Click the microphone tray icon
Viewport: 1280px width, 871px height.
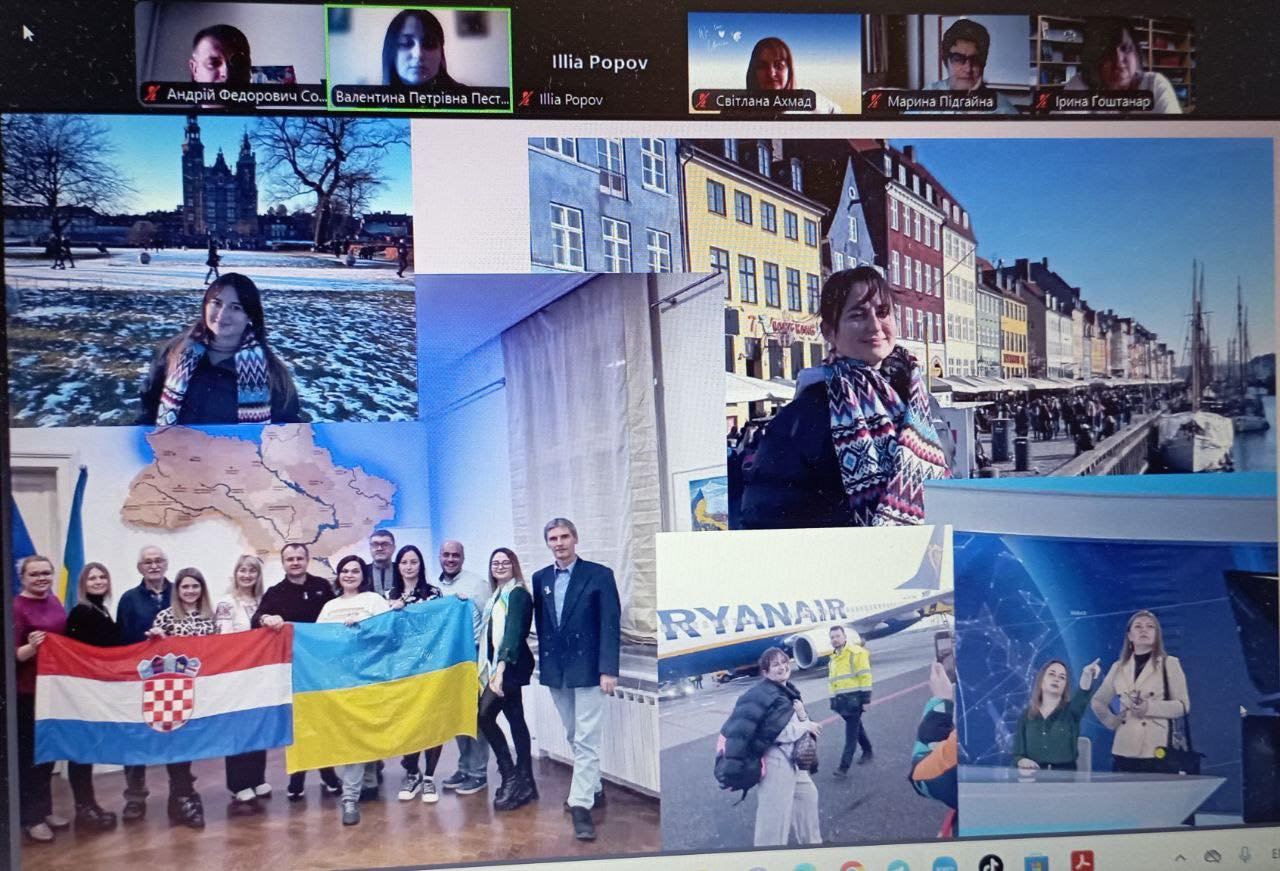(1245, 854)
